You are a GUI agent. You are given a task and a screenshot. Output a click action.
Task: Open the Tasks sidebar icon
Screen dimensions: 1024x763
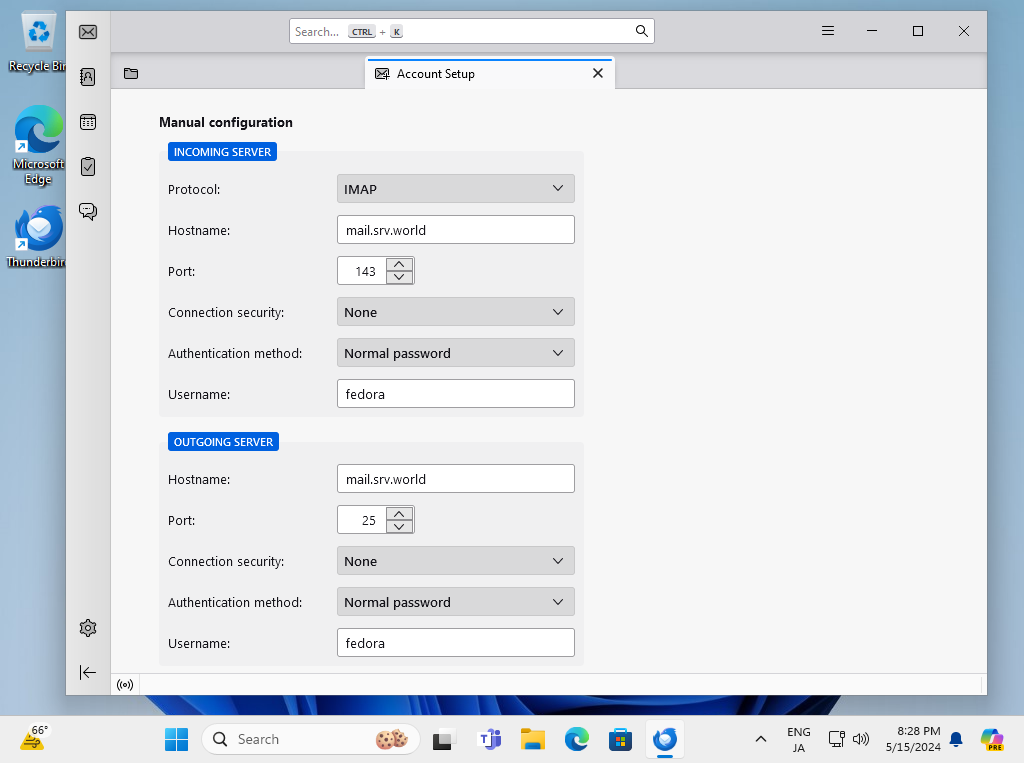point(88,166)
